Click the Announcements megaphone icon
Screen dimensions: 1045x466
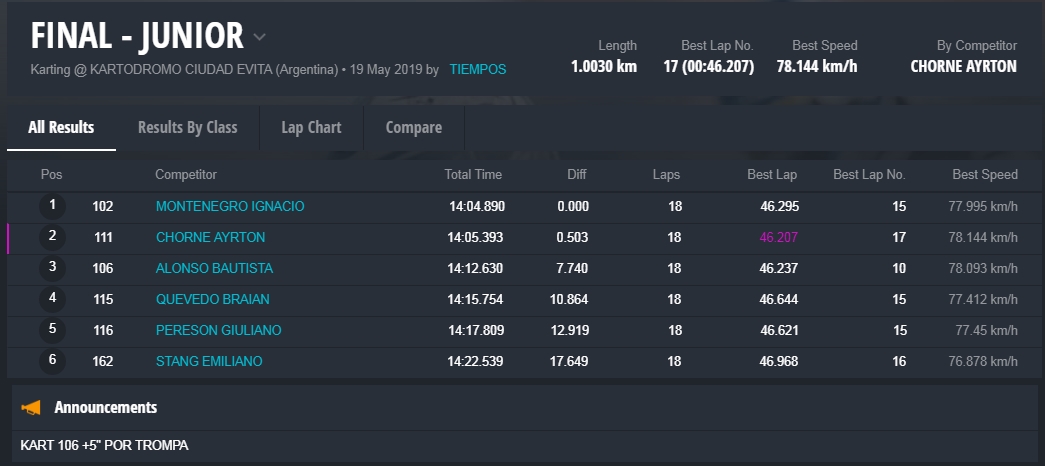pyautogui.click(x=32, y=408)
